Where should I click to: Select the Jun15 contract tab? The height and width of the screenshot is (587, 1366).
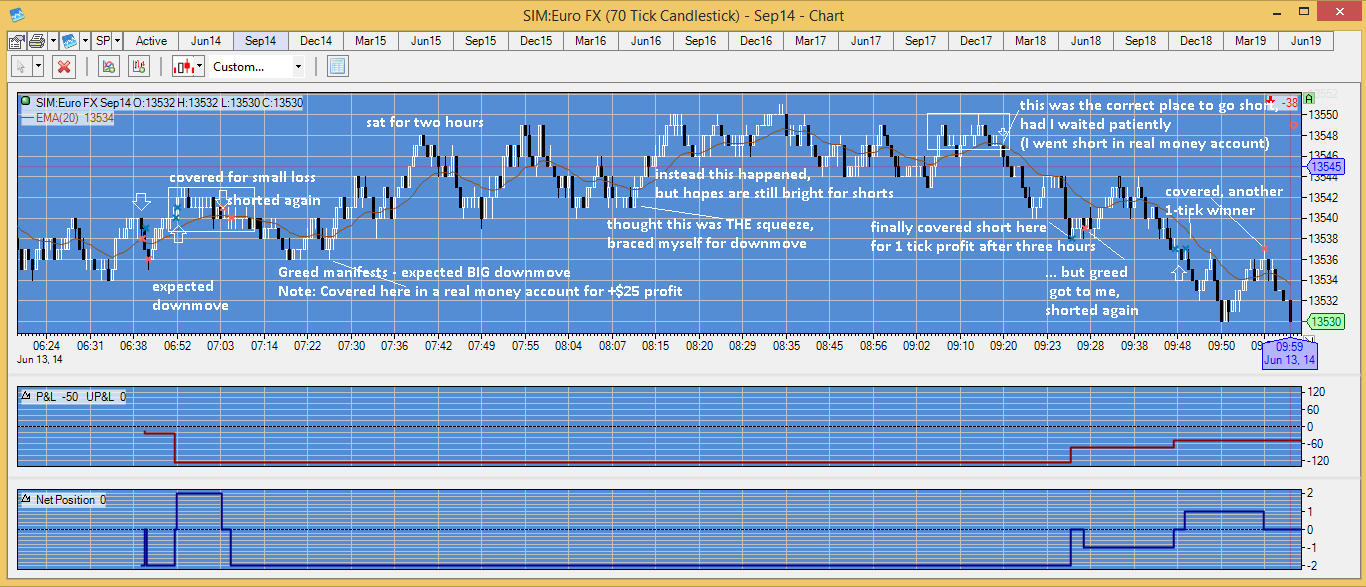coord(426,41)
